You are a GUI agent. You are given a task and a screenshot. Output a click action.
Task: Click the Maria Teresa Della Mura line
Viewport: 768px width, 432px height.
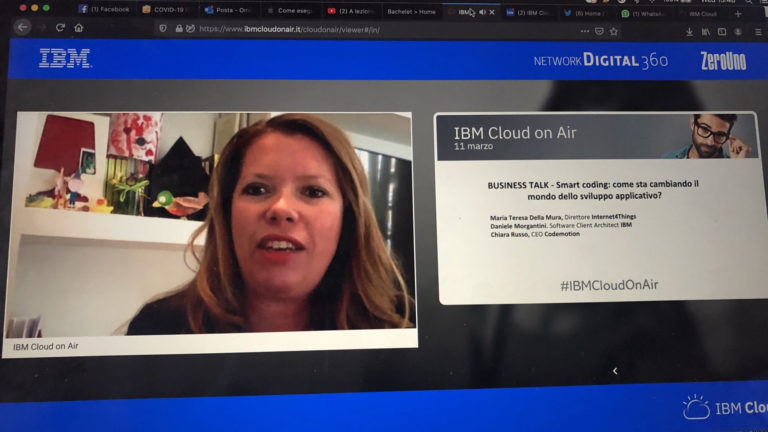click(x=563, y=217)
